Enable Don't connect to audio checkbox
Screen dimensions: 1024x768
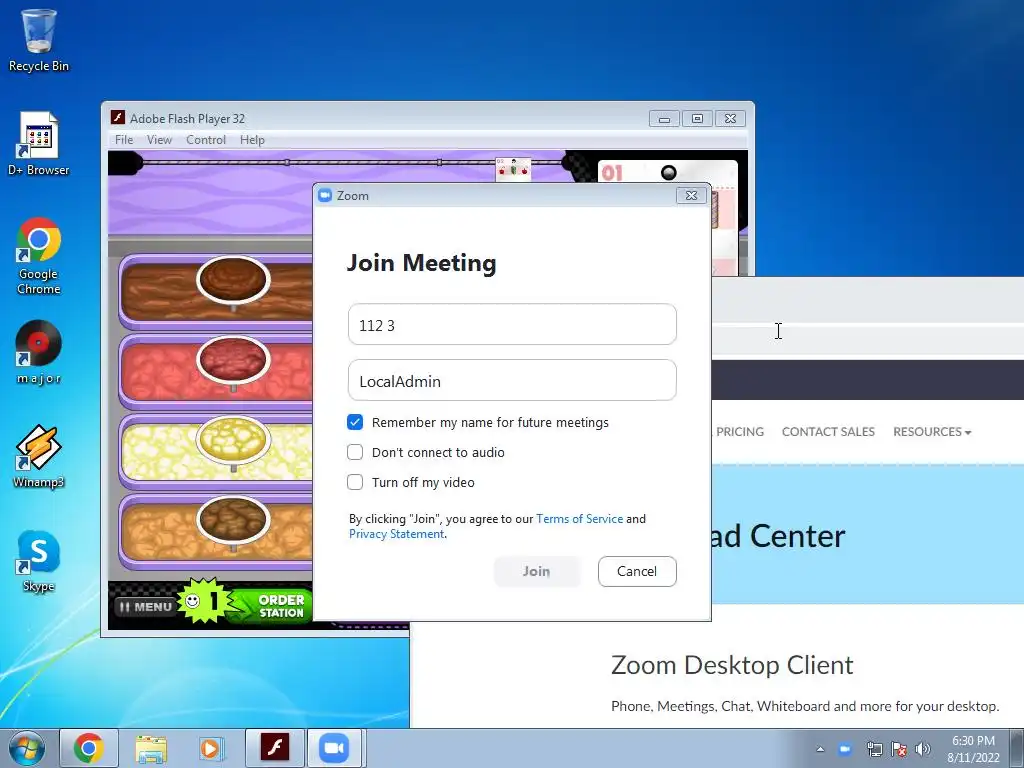(355, 452)
